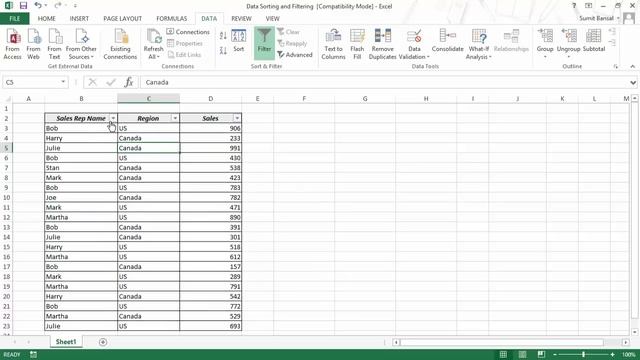Click the Reapply filter button
Viewport: 640px width, 360px height.
coord(292,43)
